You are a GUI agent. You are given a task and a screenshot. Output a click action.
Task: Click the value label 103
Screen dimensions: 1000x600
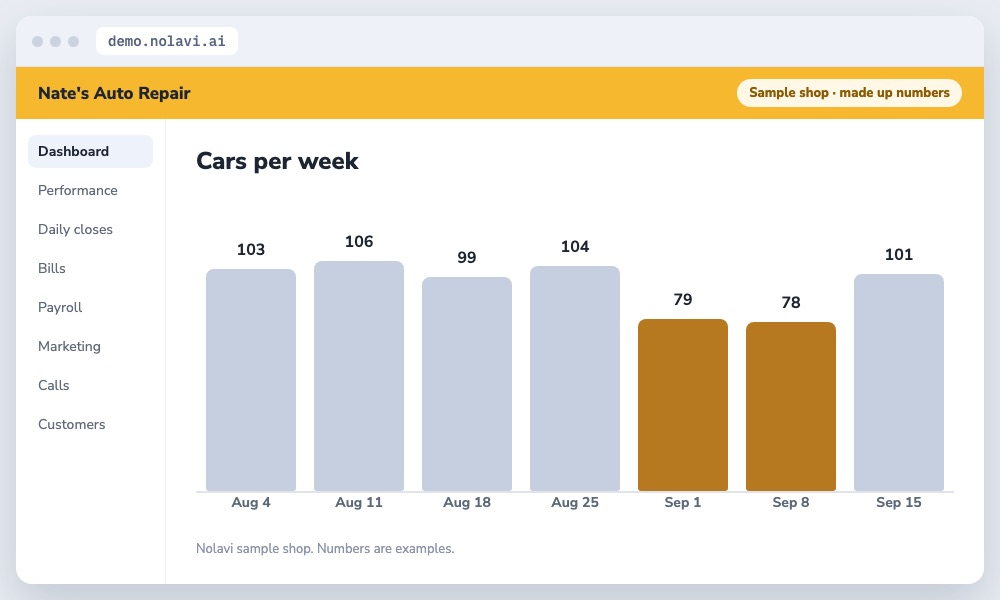251,249
